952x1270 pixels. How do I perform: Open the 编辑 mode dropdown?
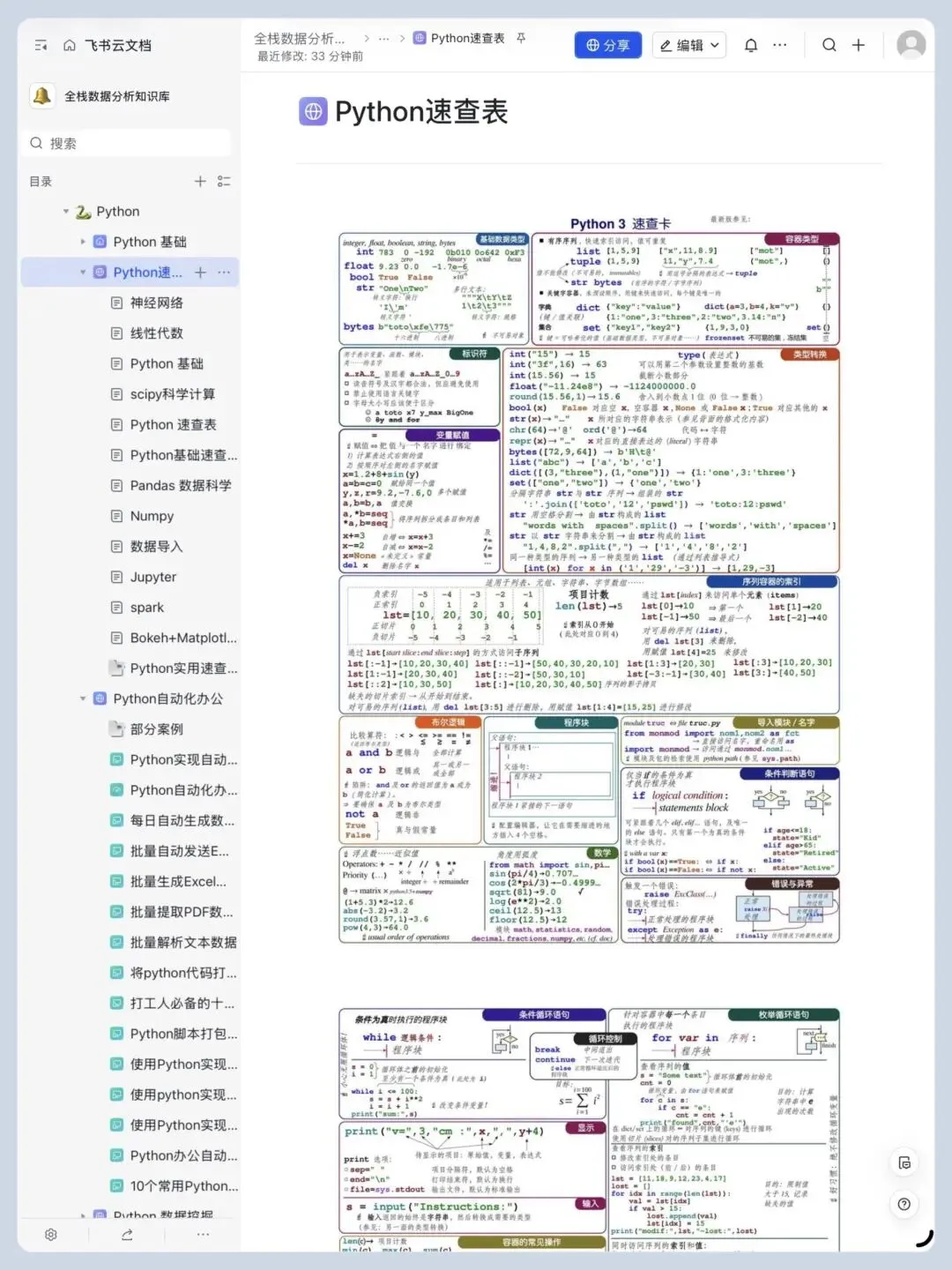[x=688, y=45]
